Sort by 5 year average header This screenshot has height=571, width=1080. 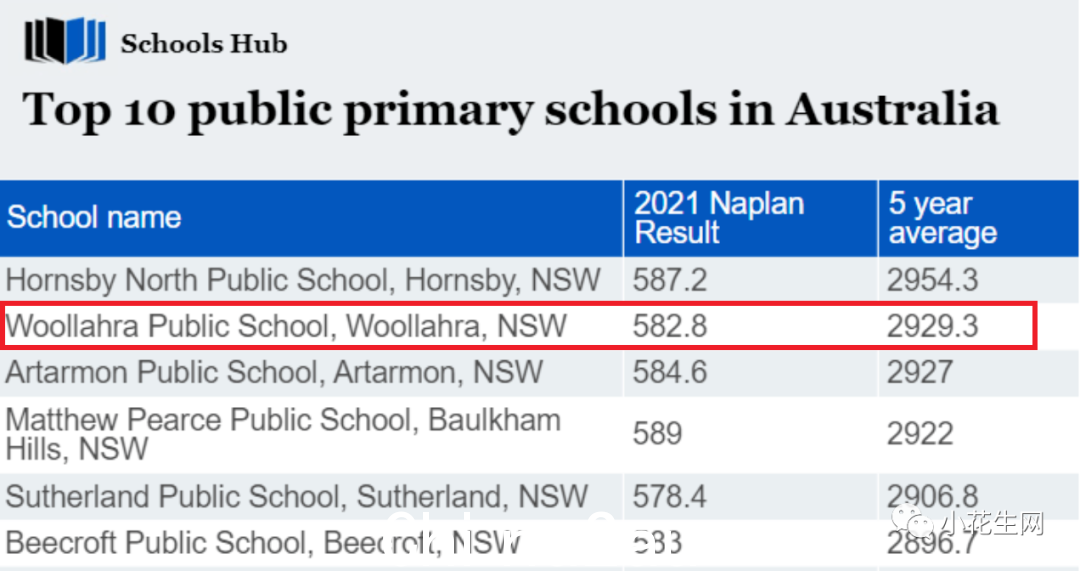(942, 218)
